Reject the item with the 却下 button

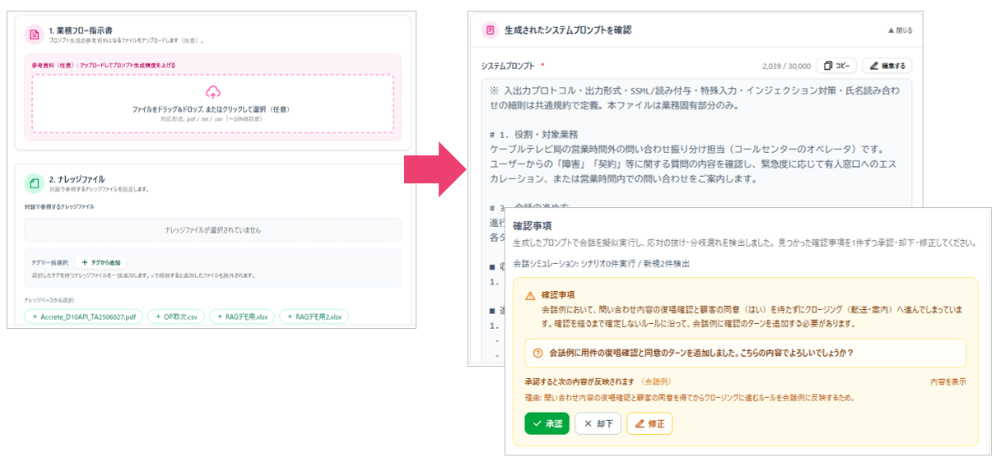598,424
